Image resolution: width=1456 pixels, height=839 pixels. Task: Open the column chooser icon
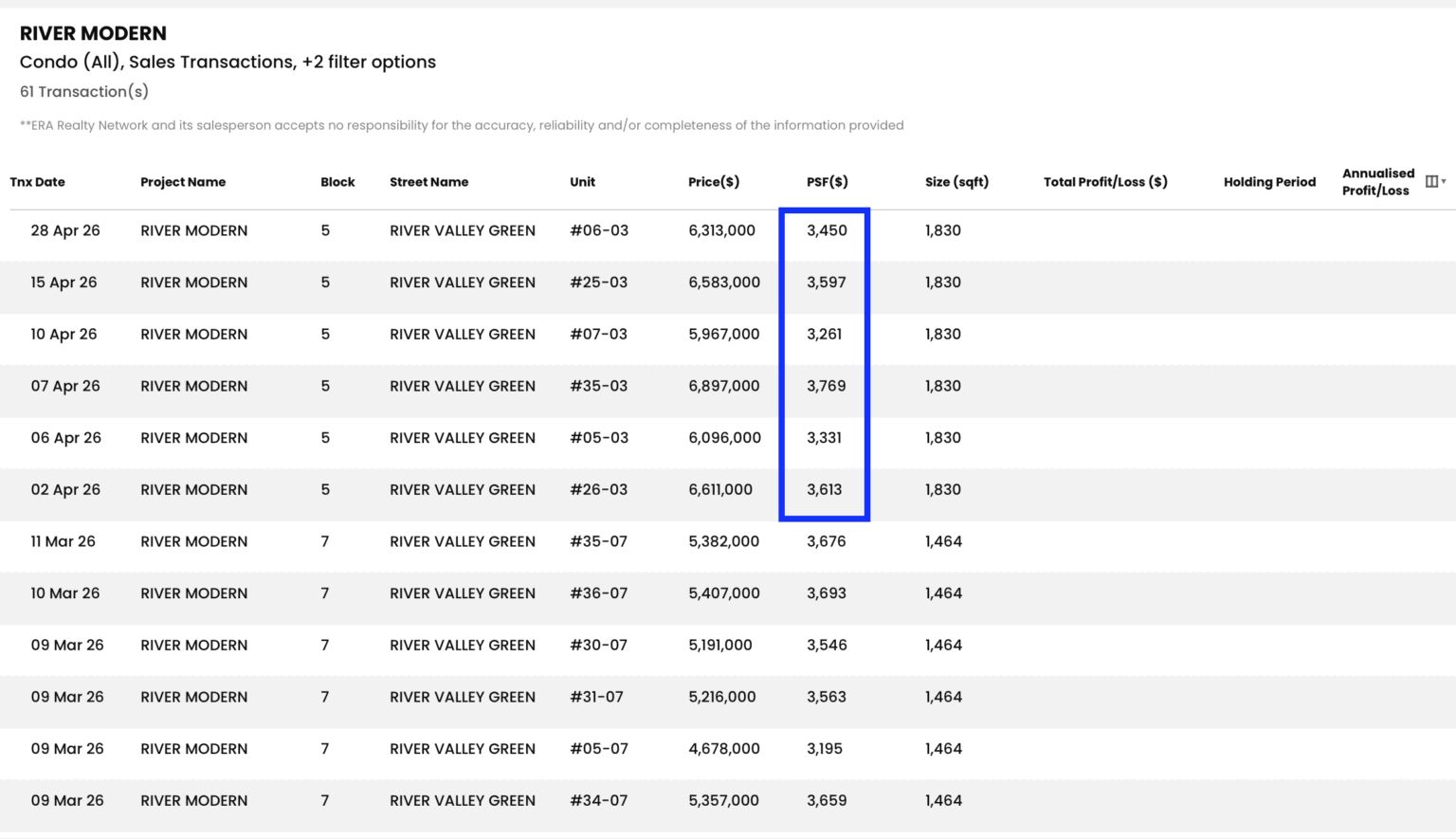coord(1431,181)
